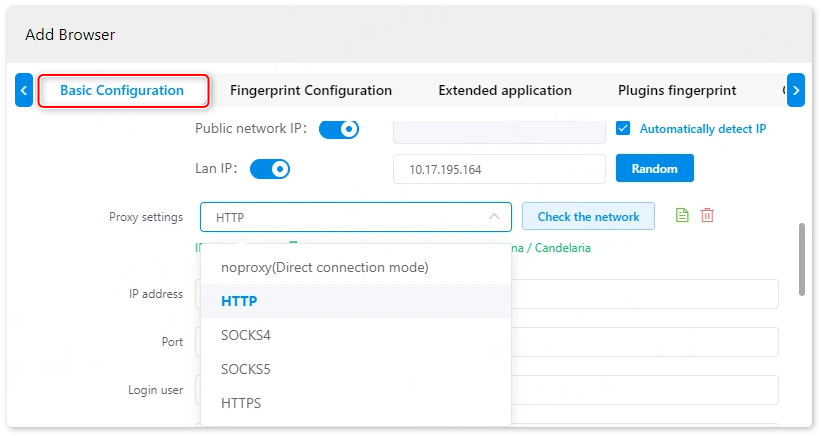Image resolution: width=821 pixels, height=436 pixels.
Task: Open the Plugins fingerprint tab
Action: 677,90
